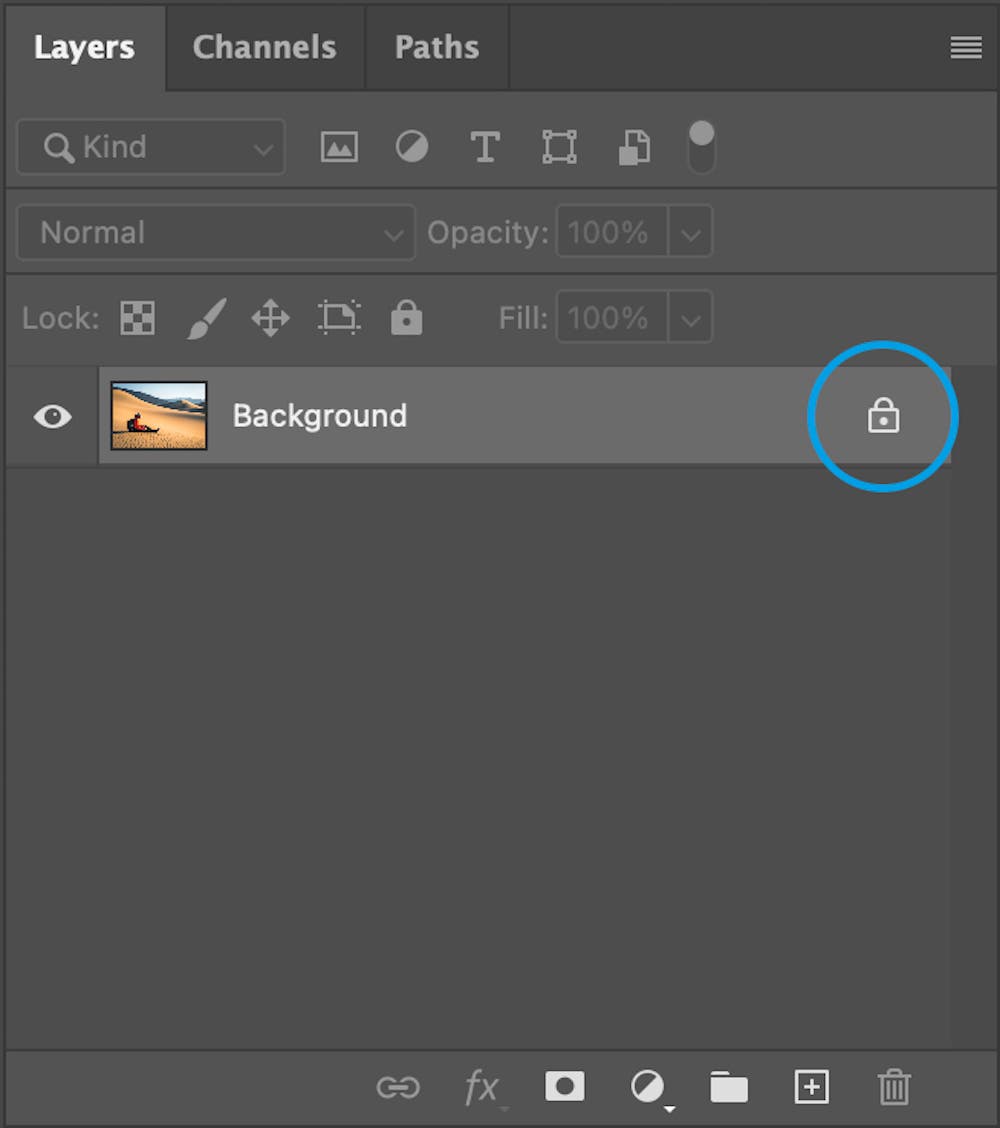Hide the Background layer visibility
Image resolution: width=1000 pixels, height=1128 pixels.
(x=52, y=416)
